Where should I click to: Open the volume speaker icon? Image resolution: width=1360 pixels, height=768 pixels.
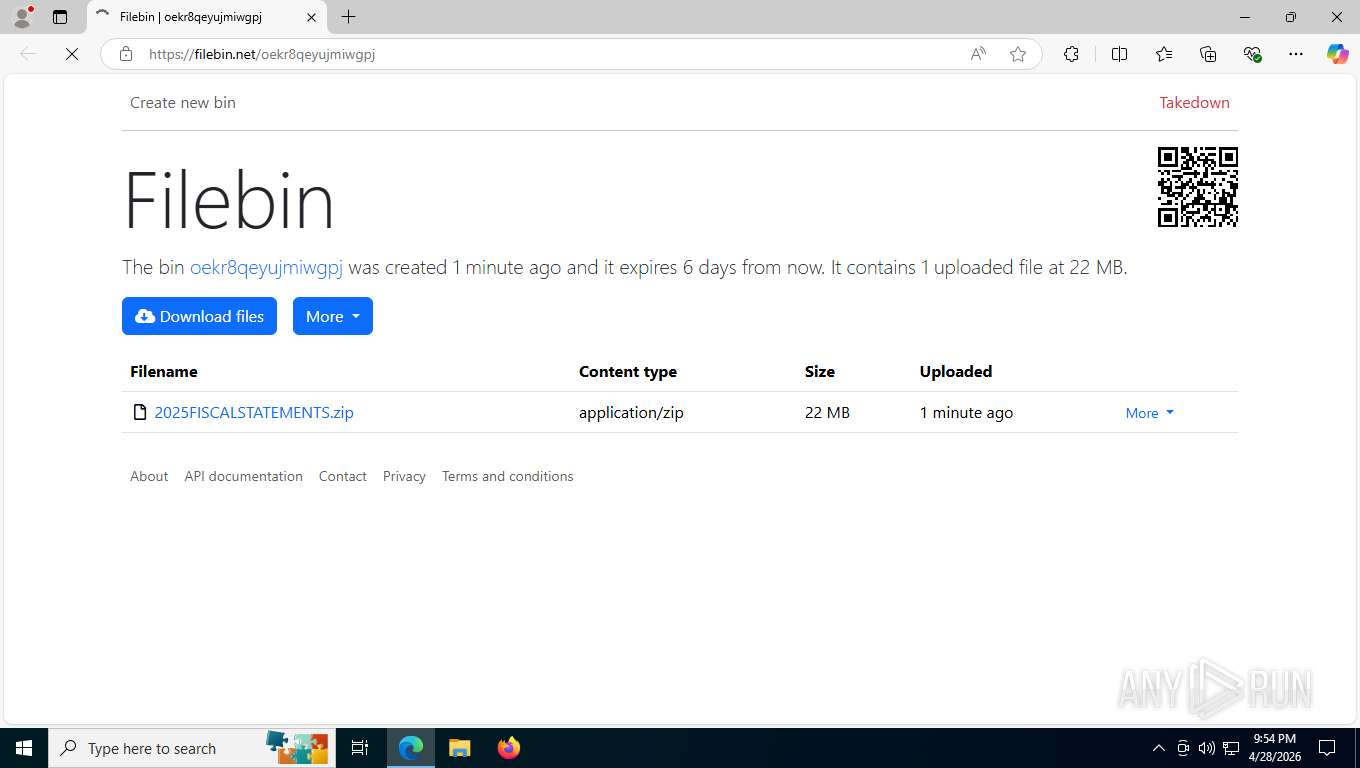tap(1207, 748)
